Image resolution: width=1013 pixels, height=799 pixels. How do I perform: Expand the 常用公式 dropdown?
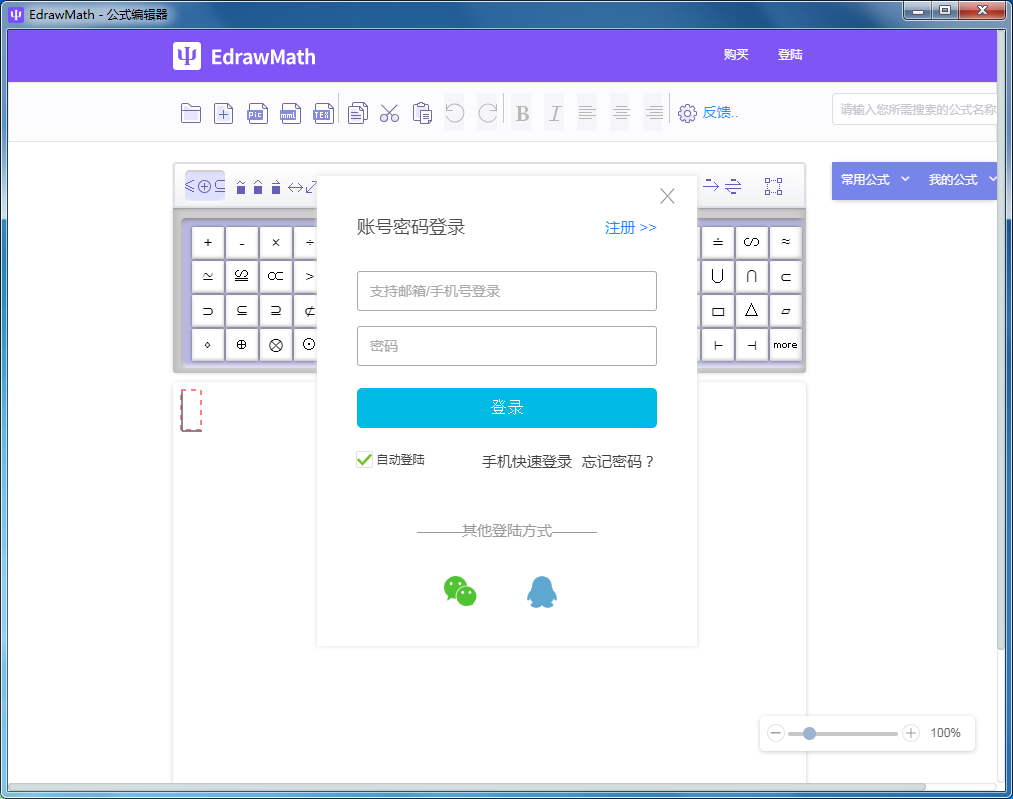click(x=875, y=180)
